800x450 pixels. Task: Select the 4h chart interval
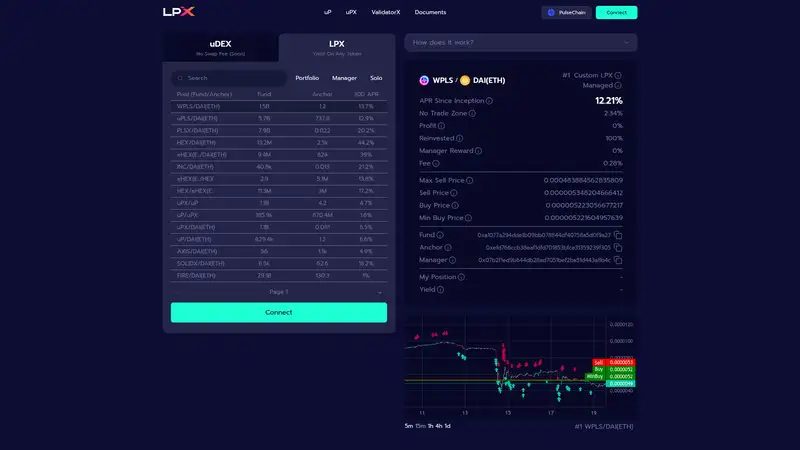click(x=439, y=426)
